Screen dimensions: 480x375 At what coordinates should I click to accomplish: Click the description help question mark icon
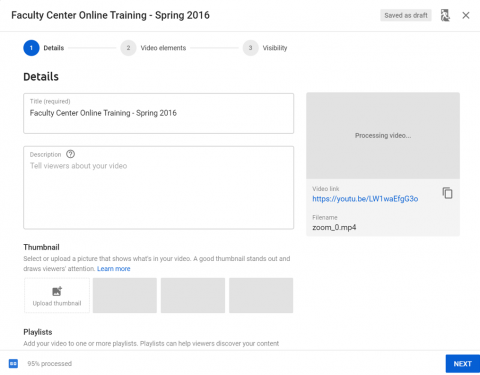pos(70,154)
